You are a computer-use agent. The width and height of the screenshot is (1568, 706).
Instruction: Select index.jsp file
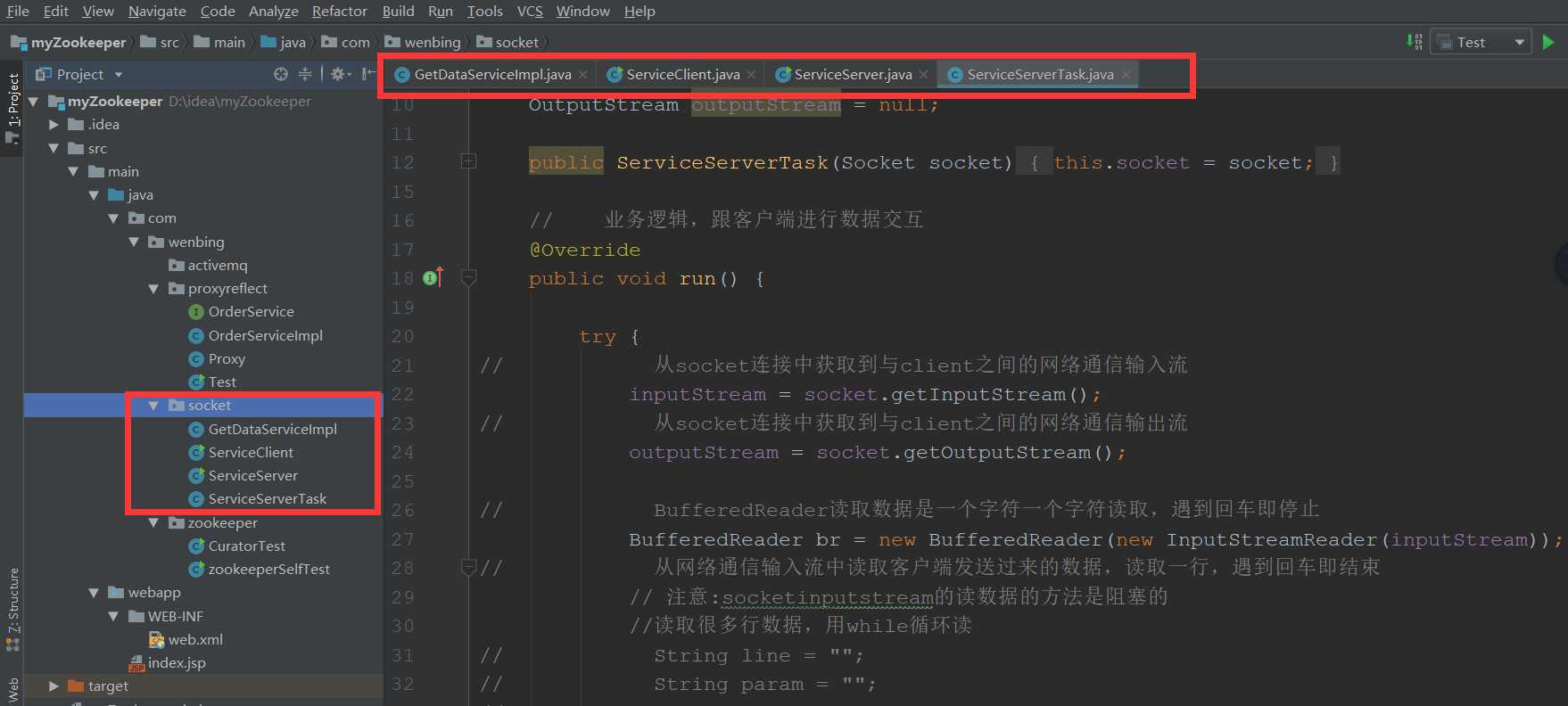(167, 663)
